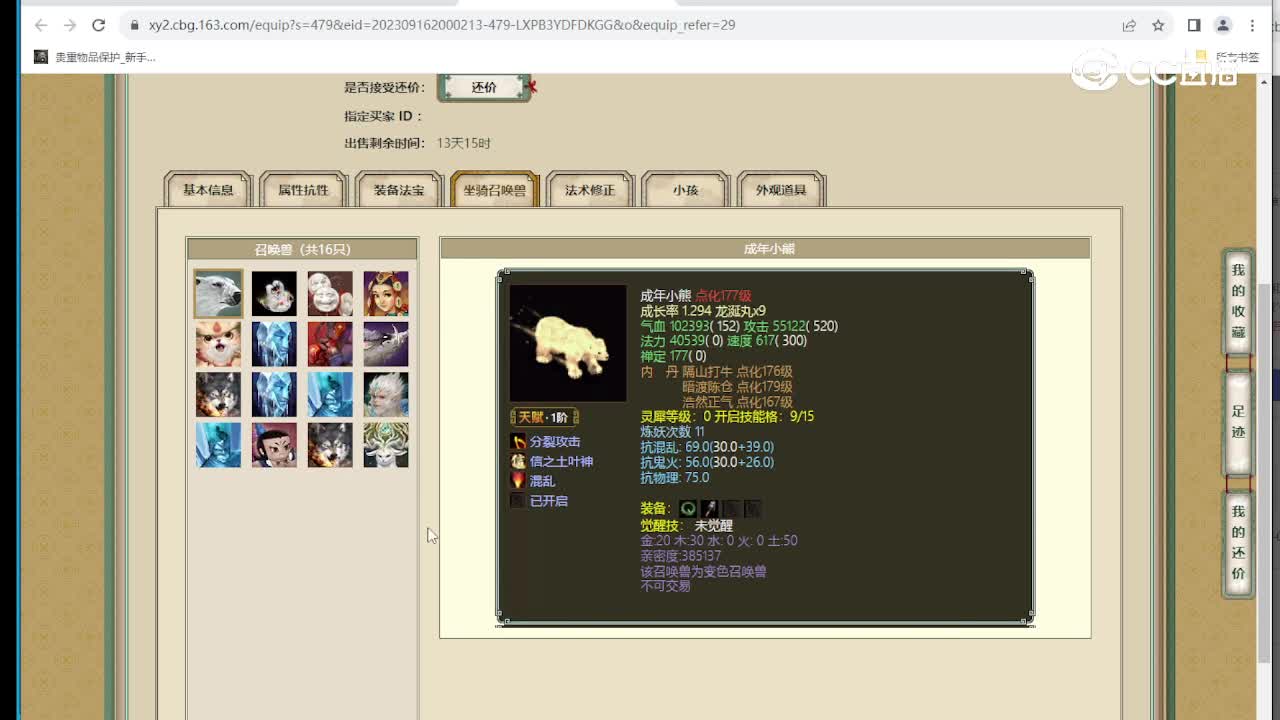Open the browser side panel
Screen dimensions: 1280x720
(1194, 25)
